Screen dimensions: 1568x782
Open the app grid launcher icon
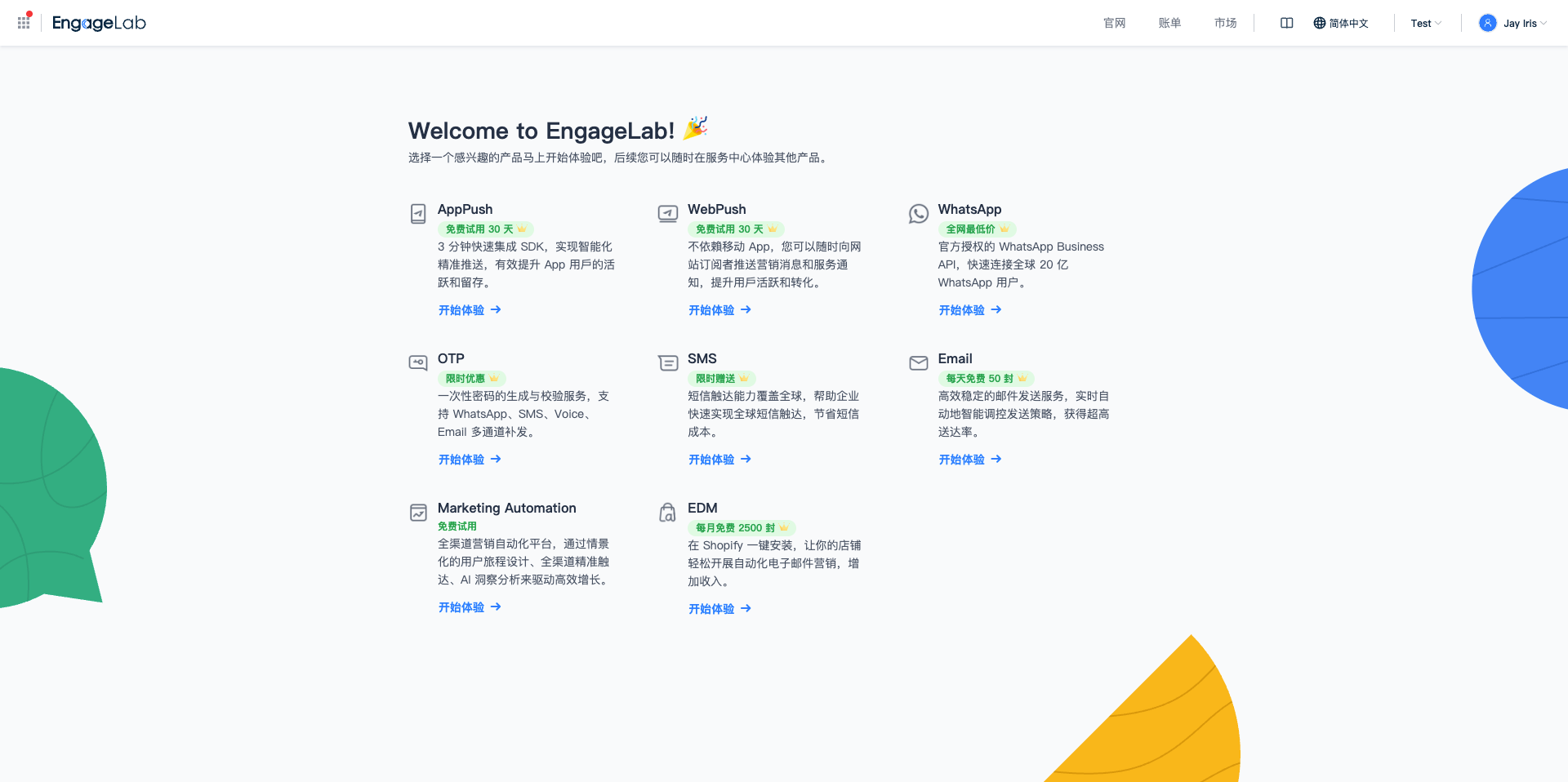coord(24,23)
